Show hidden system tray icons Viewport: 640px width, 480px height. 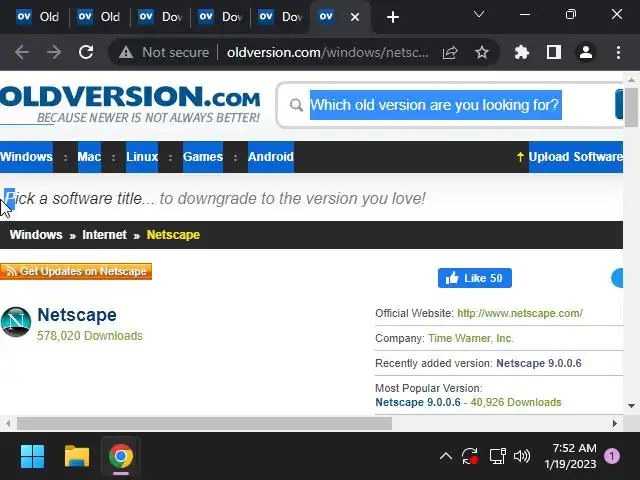pyautogui.click(x=446, y=456)
